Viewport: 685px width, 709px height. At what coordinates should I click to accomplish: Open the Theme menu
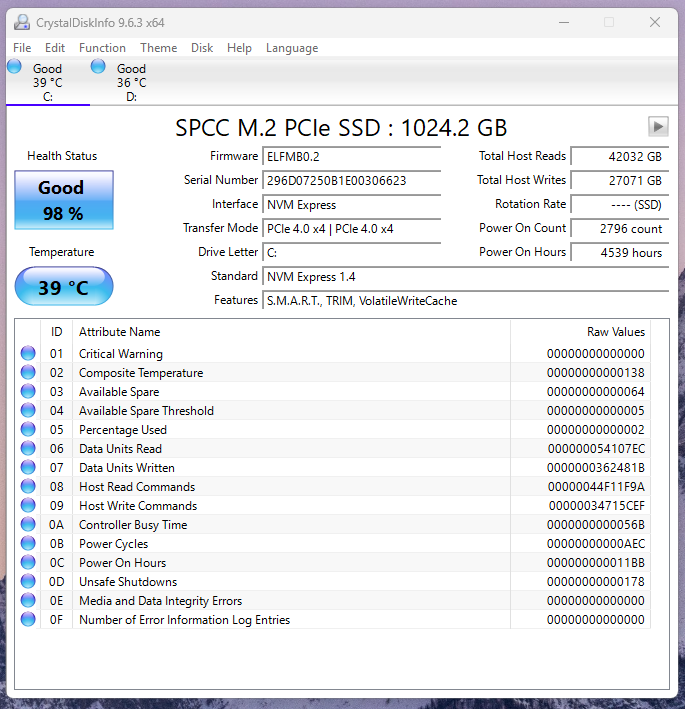[158, 48]
